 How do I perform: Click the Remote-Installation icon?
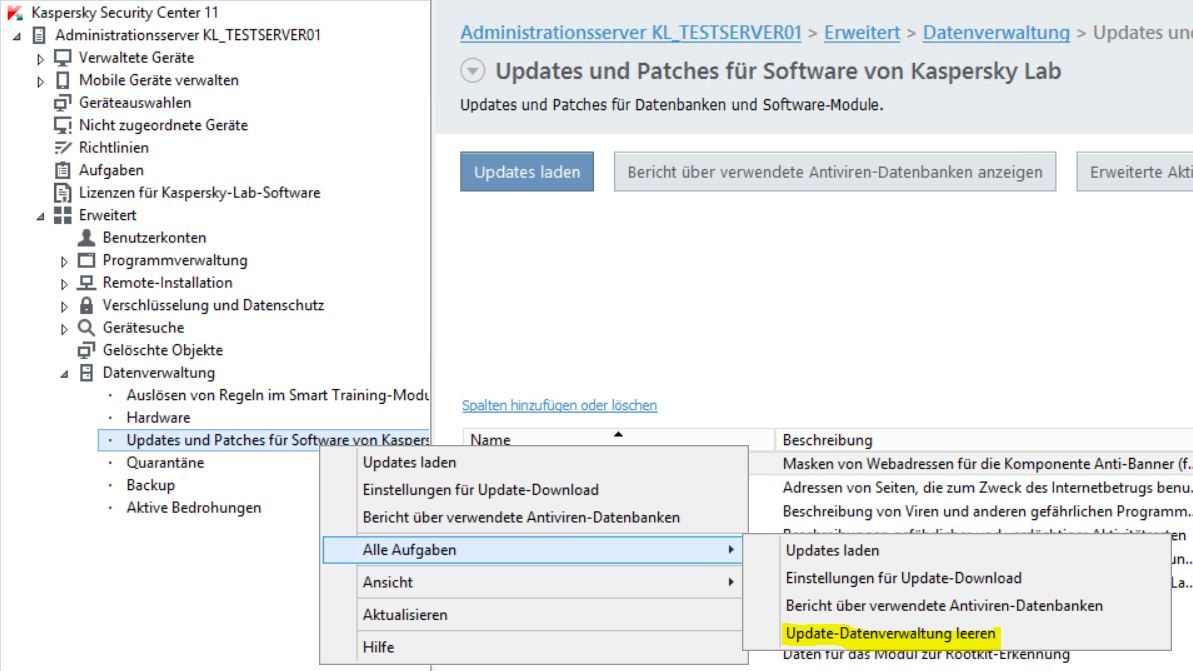(87, 283)
